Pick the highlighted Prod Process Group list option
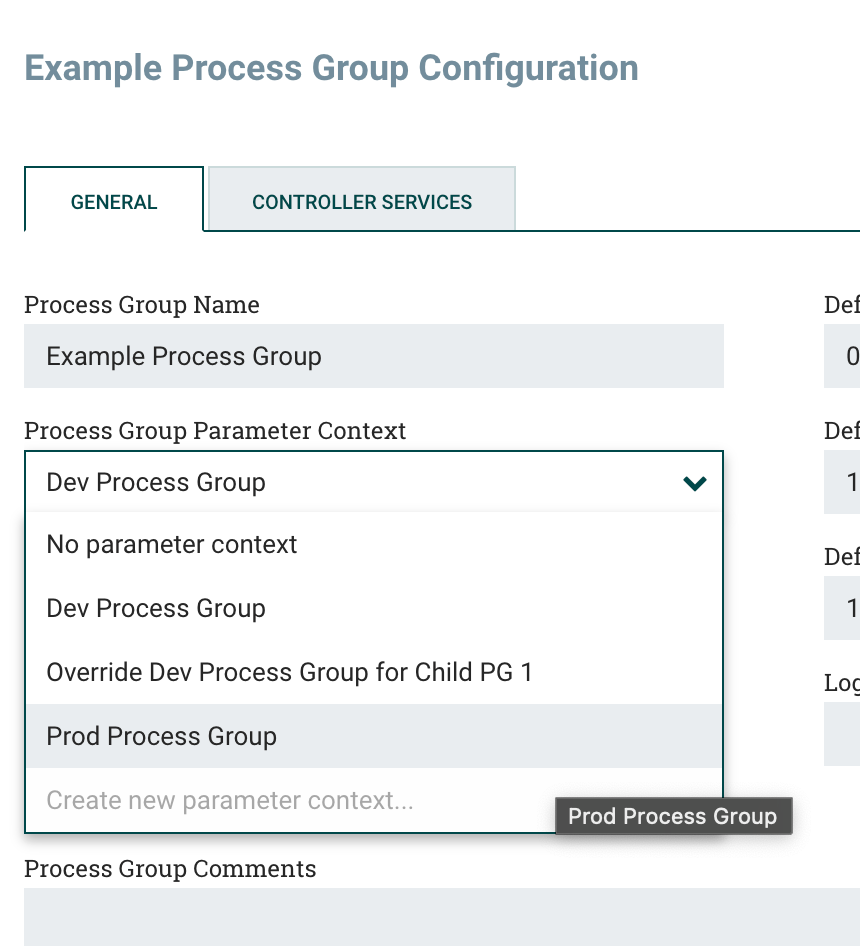Image resolution: width=860 pixels, height=946 pixels. tap(162, 737)
